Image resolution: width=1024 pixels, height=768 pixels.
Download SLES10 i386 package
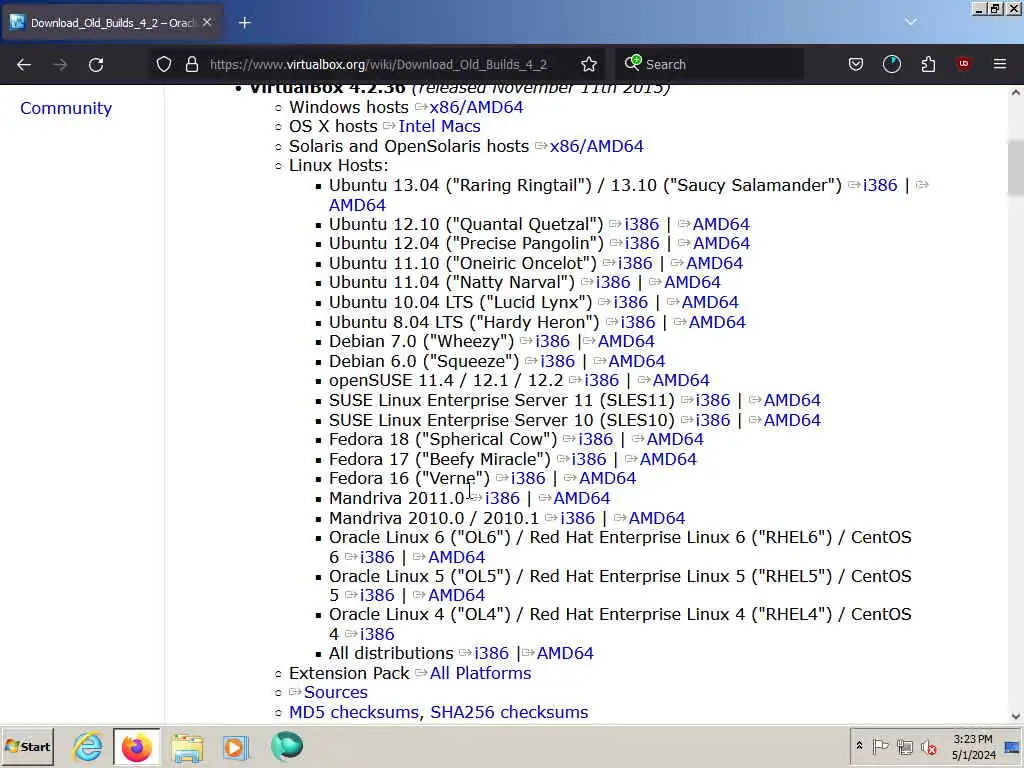[x=713, y=420]
